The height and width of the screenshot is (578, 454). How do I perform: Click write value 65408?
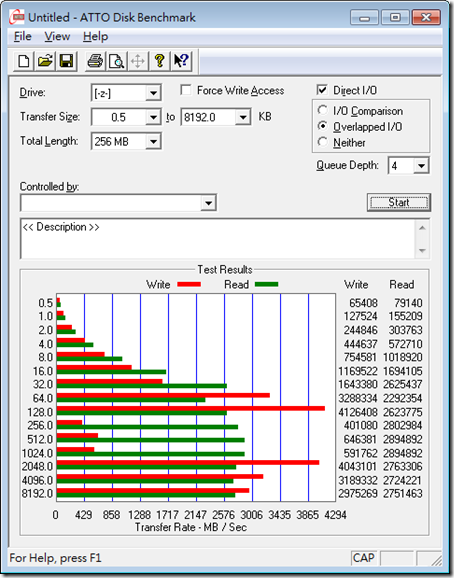coord(363,303)
